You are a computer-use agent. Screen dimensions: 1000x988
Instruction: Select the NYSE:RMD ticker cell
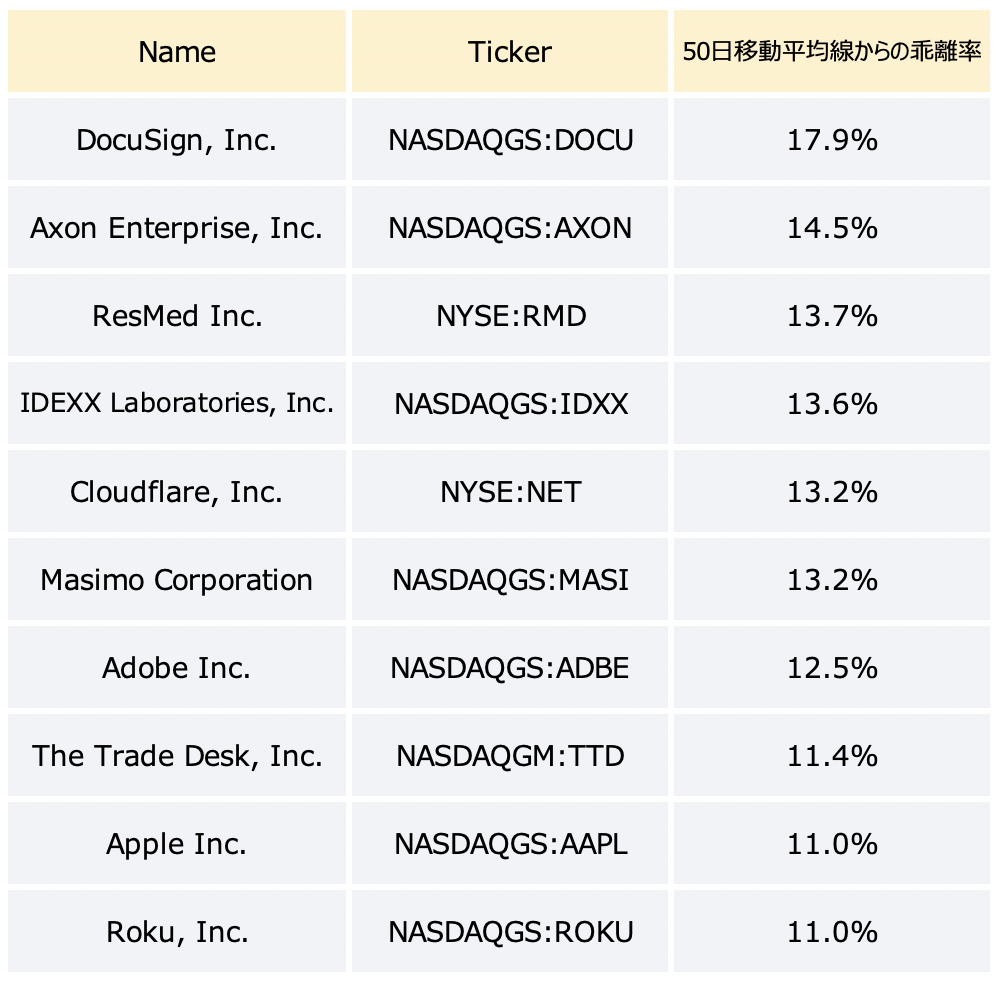[x=510, y=315]
